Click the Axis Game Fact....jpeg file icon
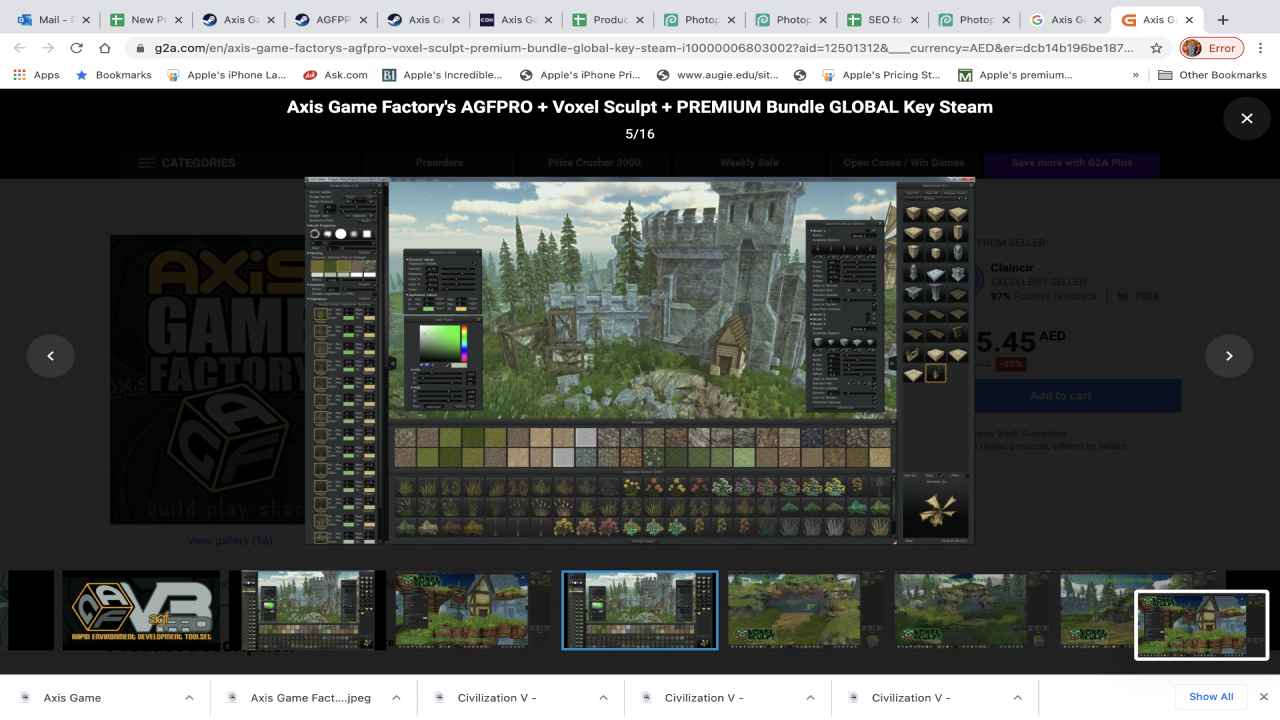 (232, 697)
